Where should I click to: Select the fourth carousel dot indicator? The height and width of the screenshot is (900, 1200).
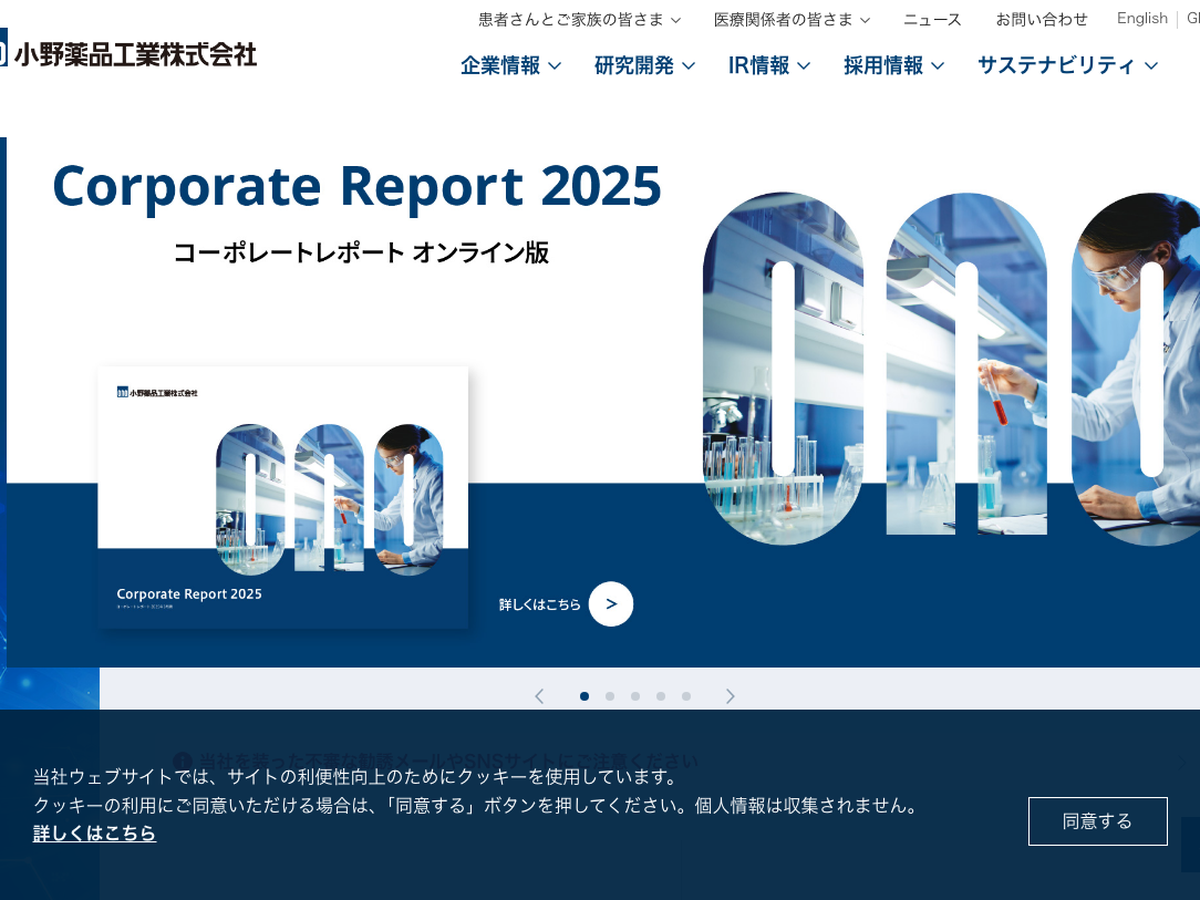click(661, 696)
